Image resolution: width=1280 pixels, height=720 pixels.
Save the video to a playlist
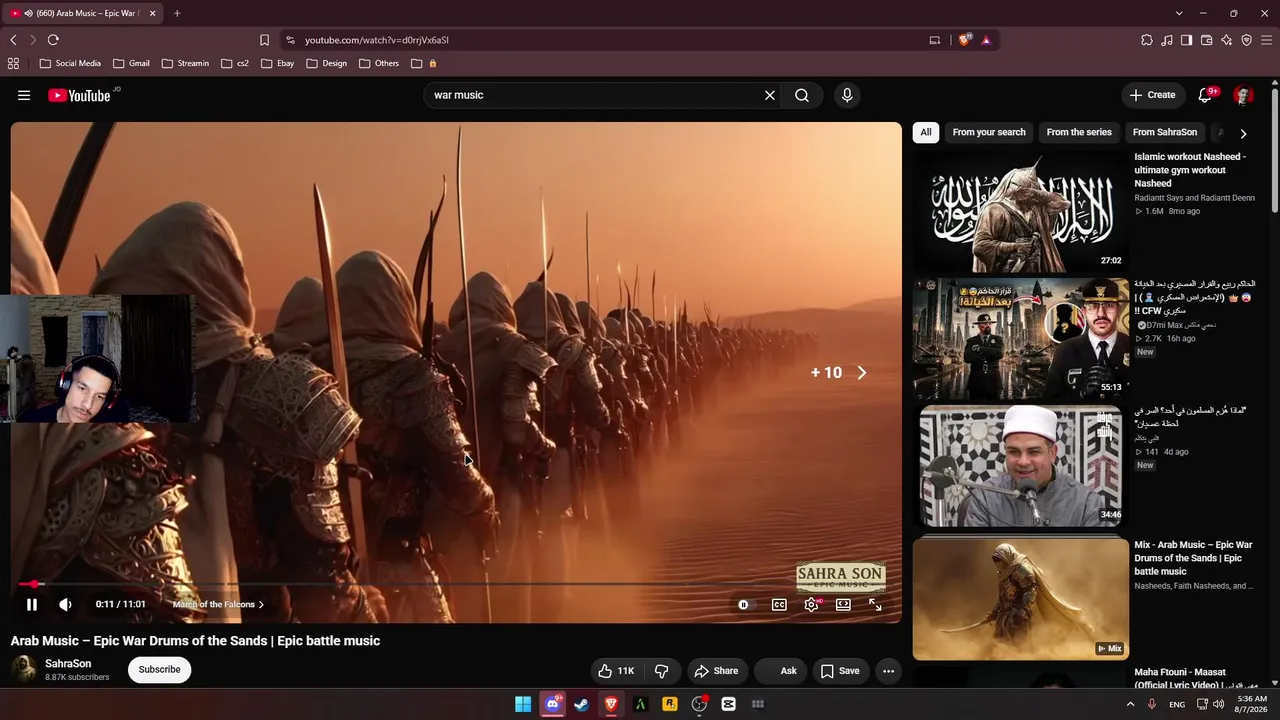coord(840,671)
